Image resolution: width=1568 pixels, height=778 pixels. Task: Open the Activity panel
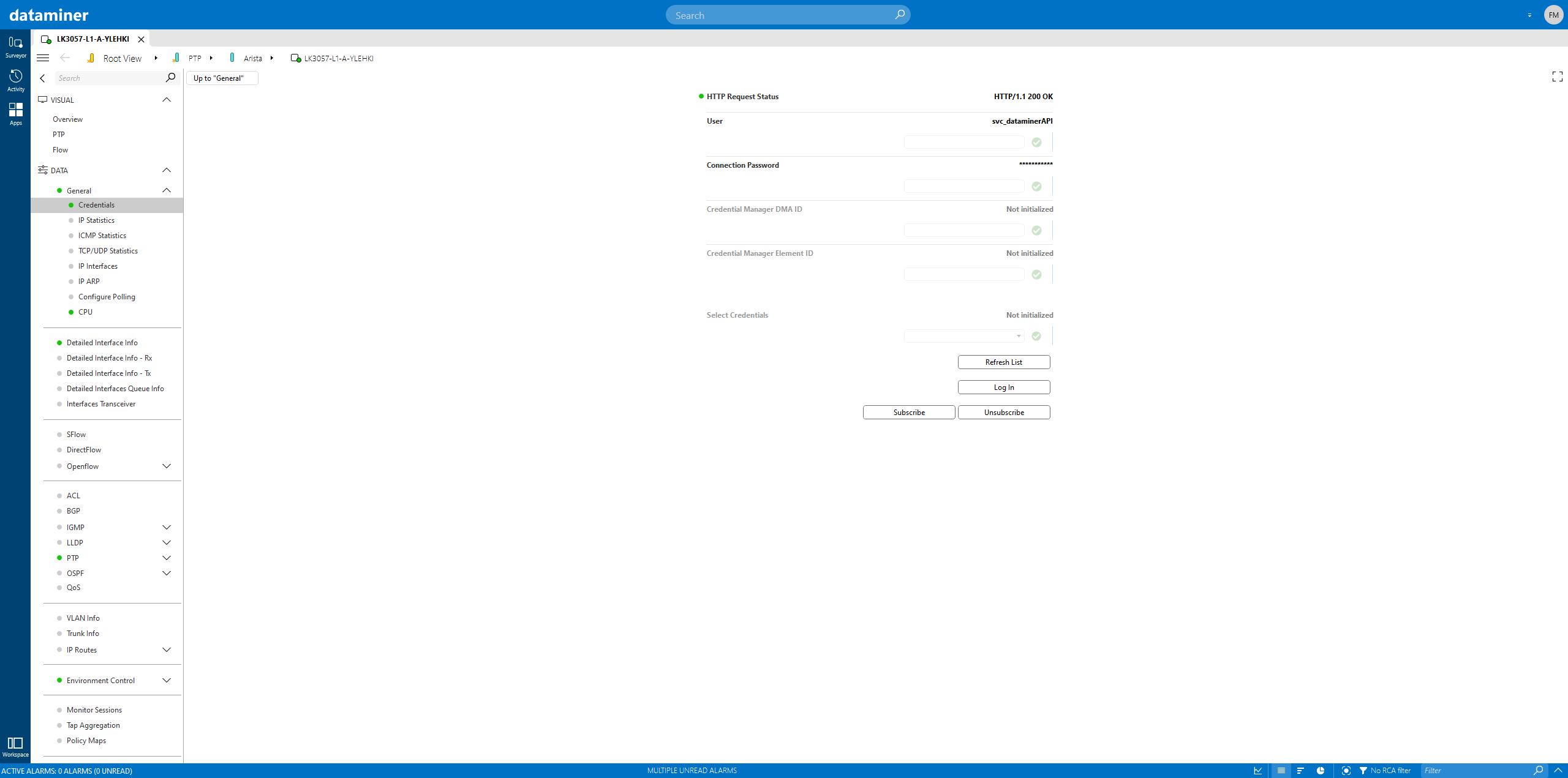15,81
